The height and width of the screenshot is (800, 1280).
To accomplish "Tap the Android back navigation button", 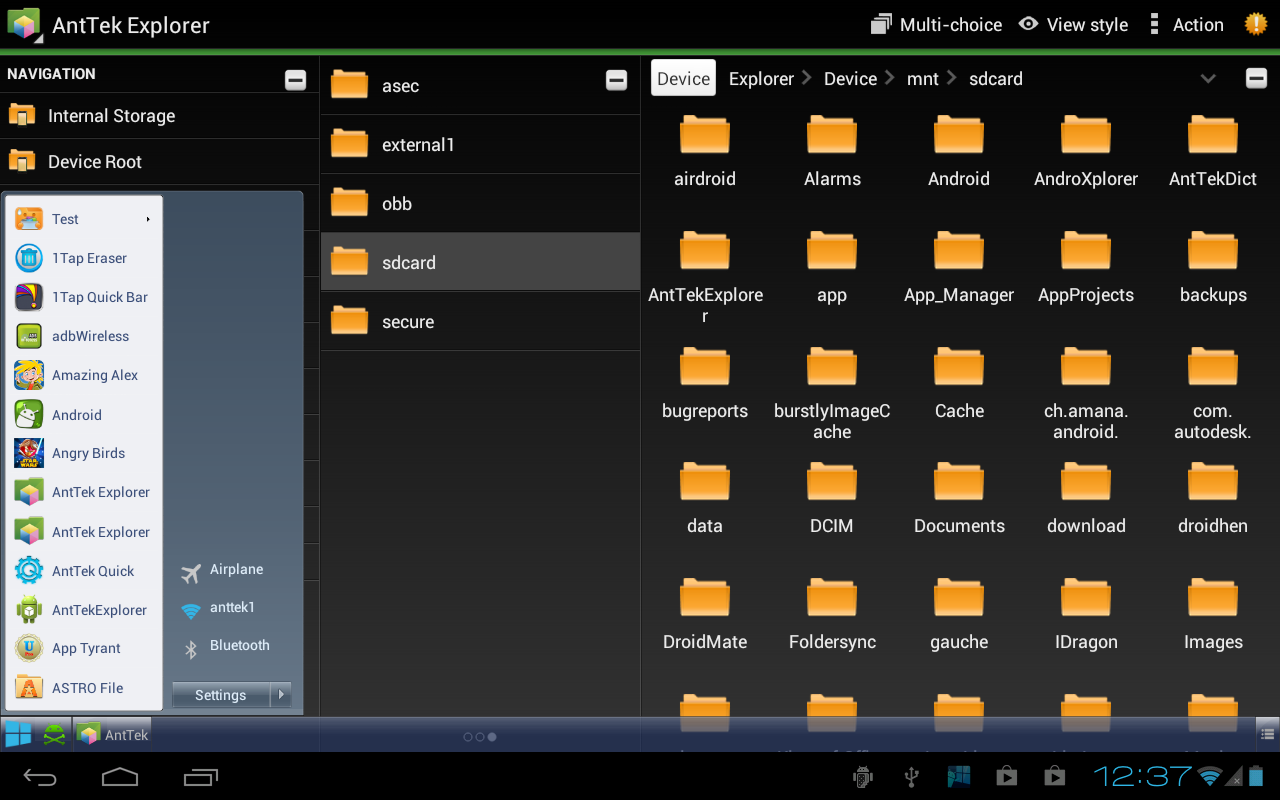I will 41,776.
